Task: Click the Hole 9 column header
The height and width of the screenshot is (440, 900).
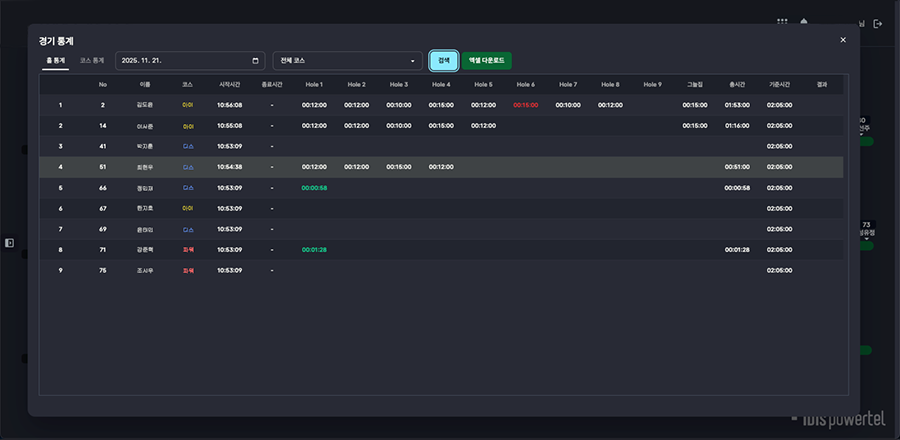Action: point(652,84)
